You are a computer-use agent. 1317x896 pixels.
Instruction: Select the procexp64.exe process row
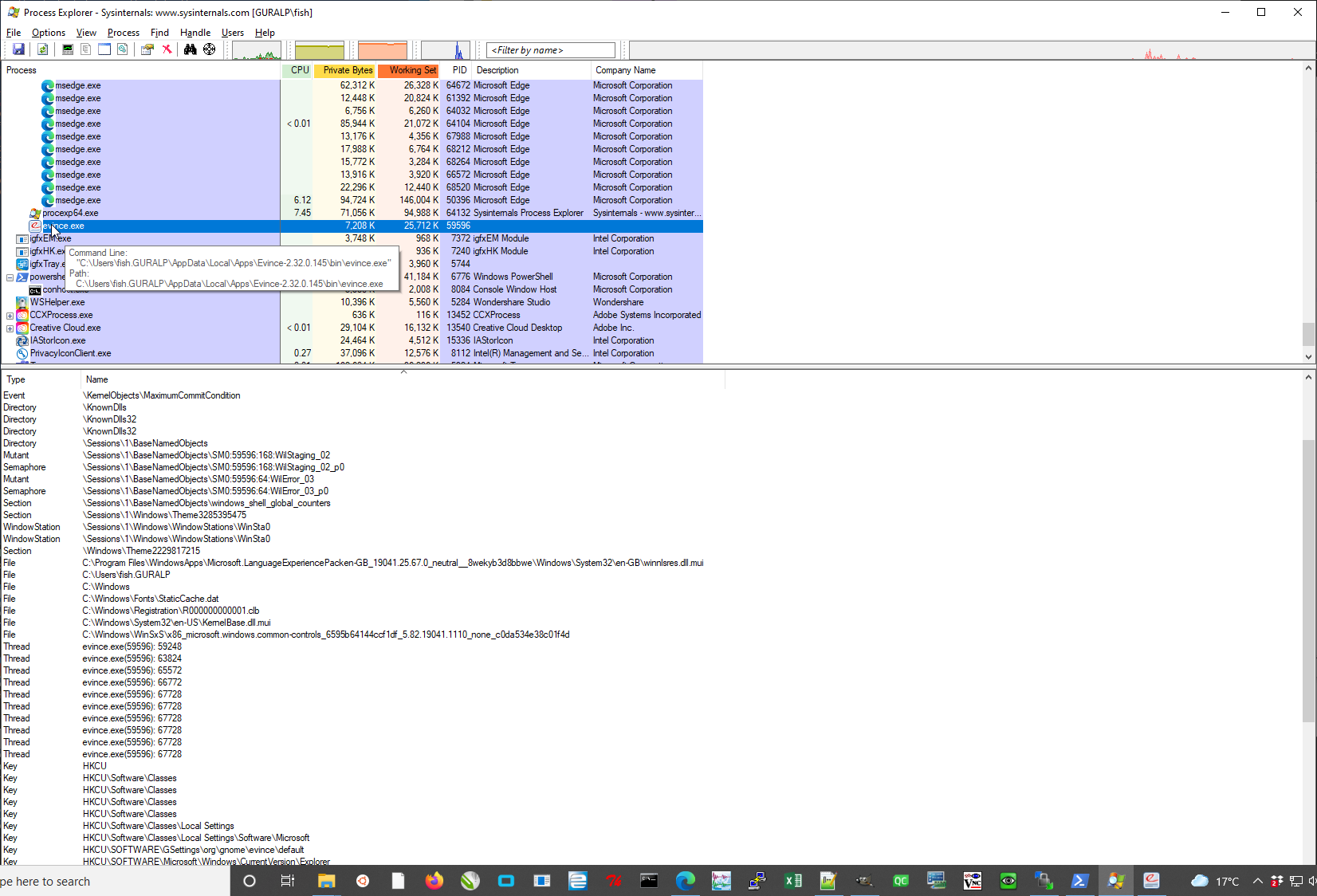(352, 213)
